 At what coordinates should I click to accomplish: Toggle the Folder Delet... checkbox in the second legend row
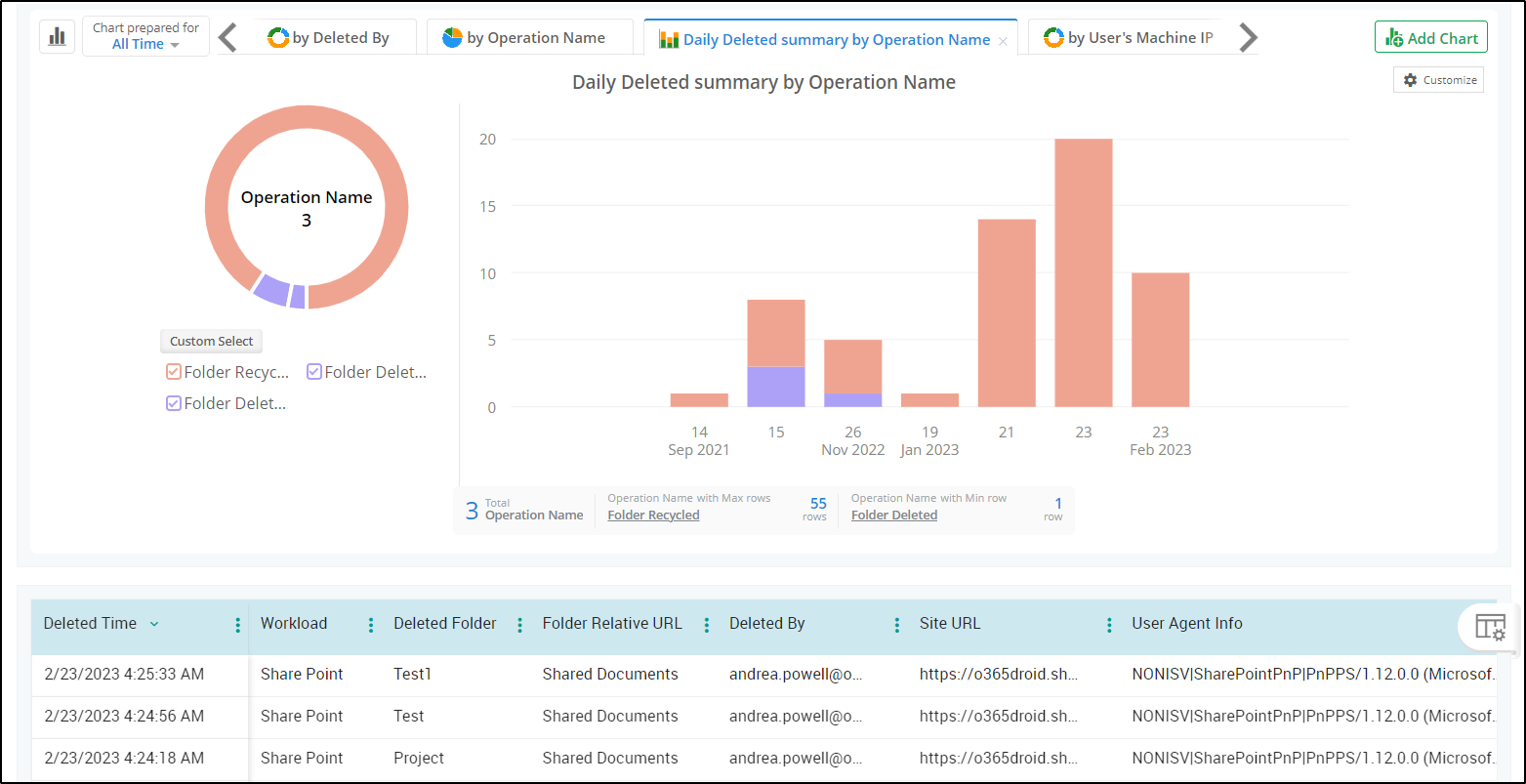coord(174,403)
